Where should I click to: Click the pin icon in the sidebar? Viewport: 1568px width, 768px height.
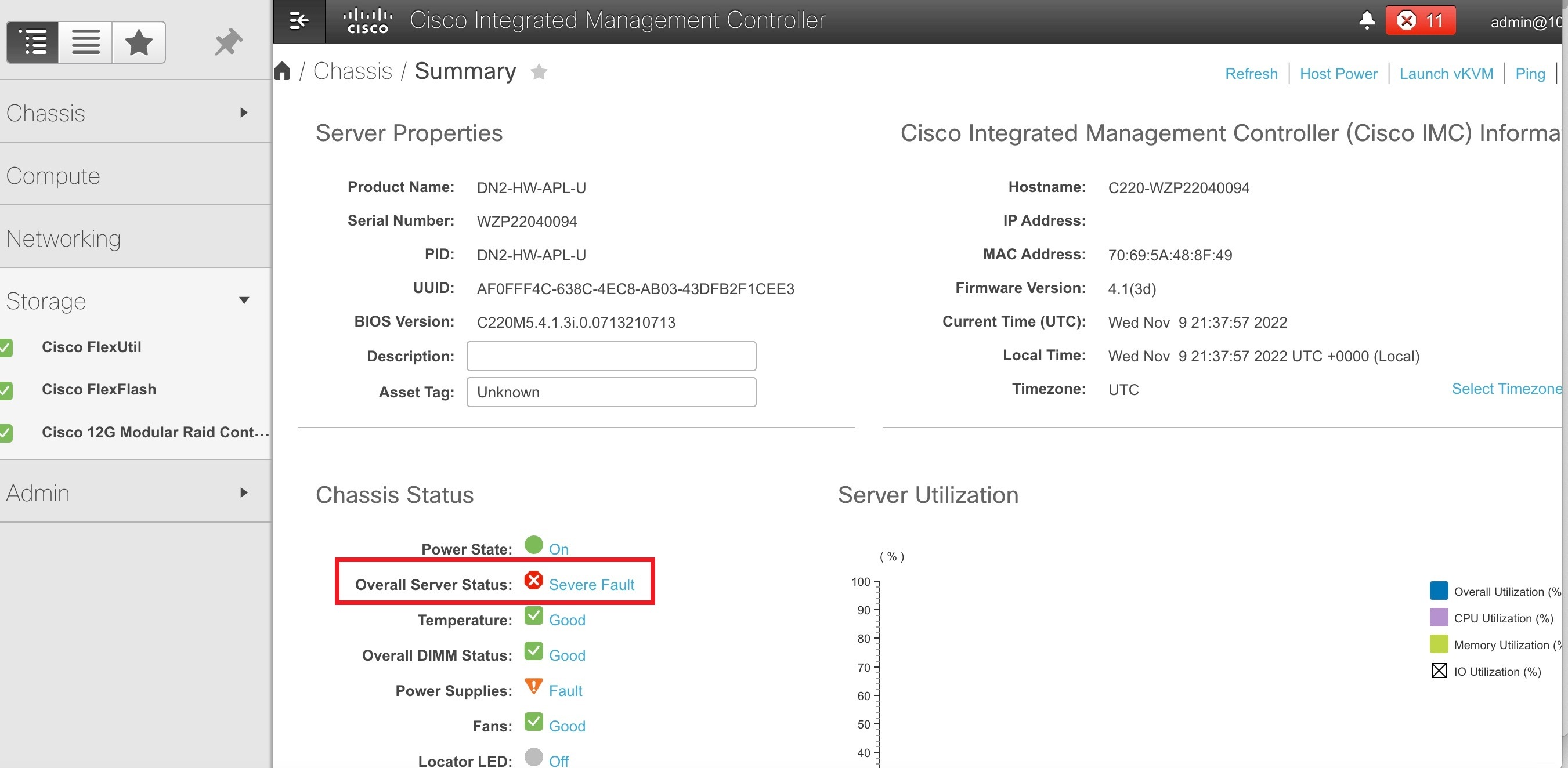[x=227, y=41]
